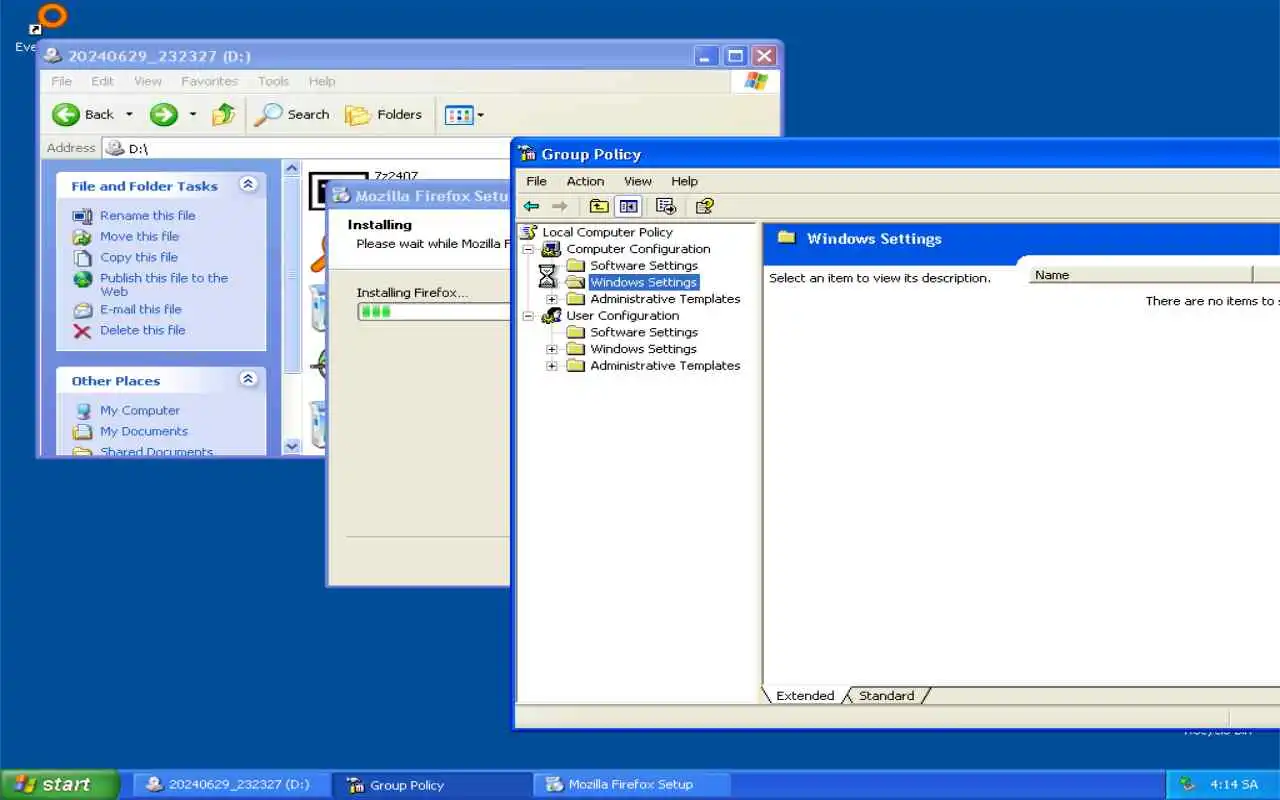The image size is (1280, 800).
Task: Click E-mail this file link
Action: 141,309
